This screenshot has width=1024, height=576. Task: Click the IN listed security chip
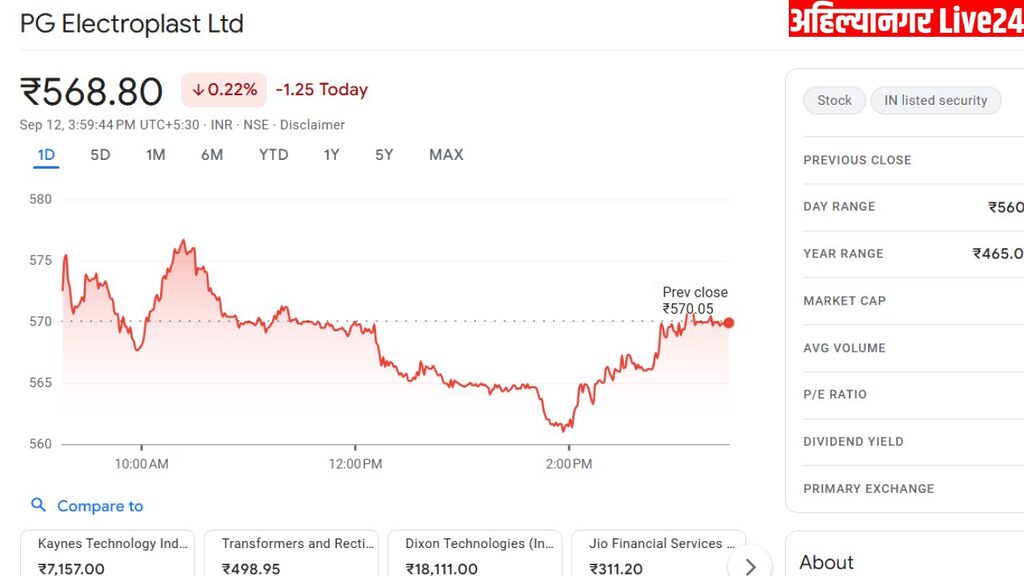[935, 100]
